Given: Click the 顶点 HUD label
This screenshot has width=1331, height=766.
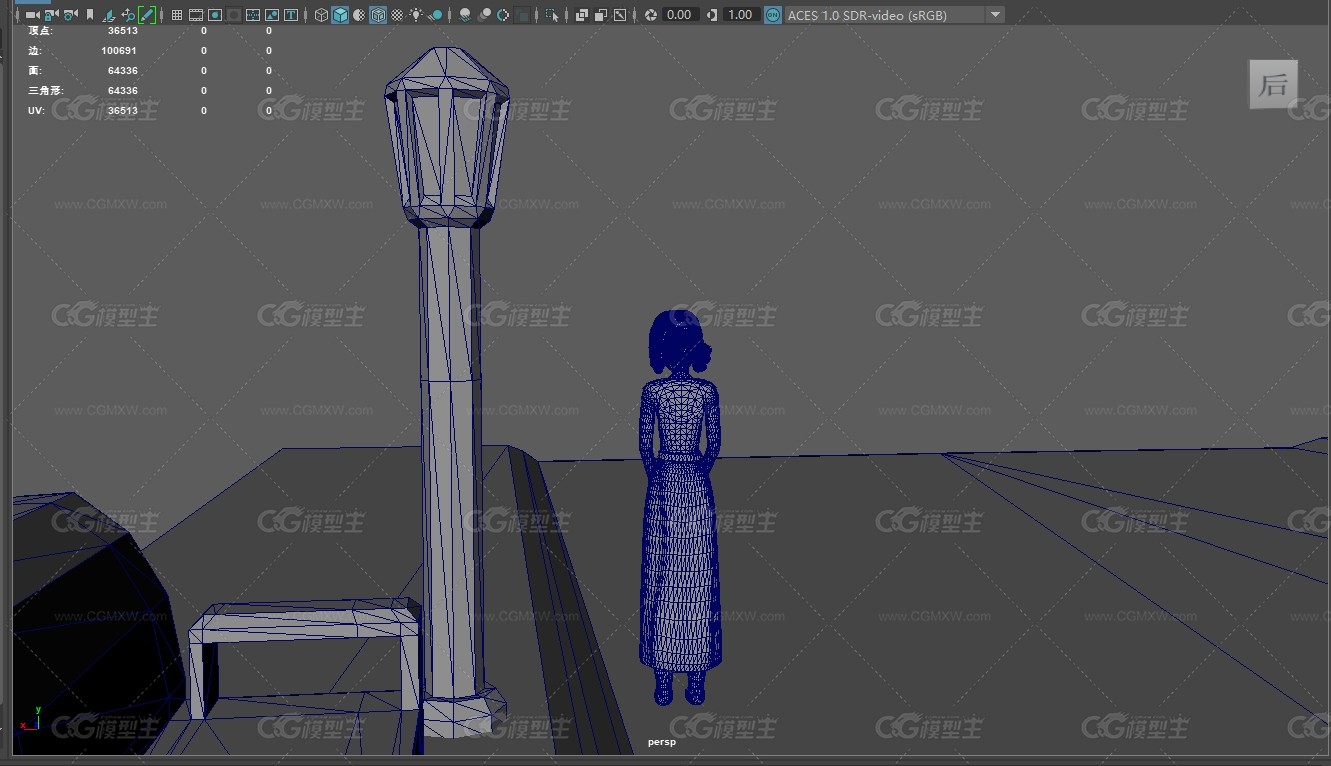Looking at the screenshot, I should pos(41,31).
